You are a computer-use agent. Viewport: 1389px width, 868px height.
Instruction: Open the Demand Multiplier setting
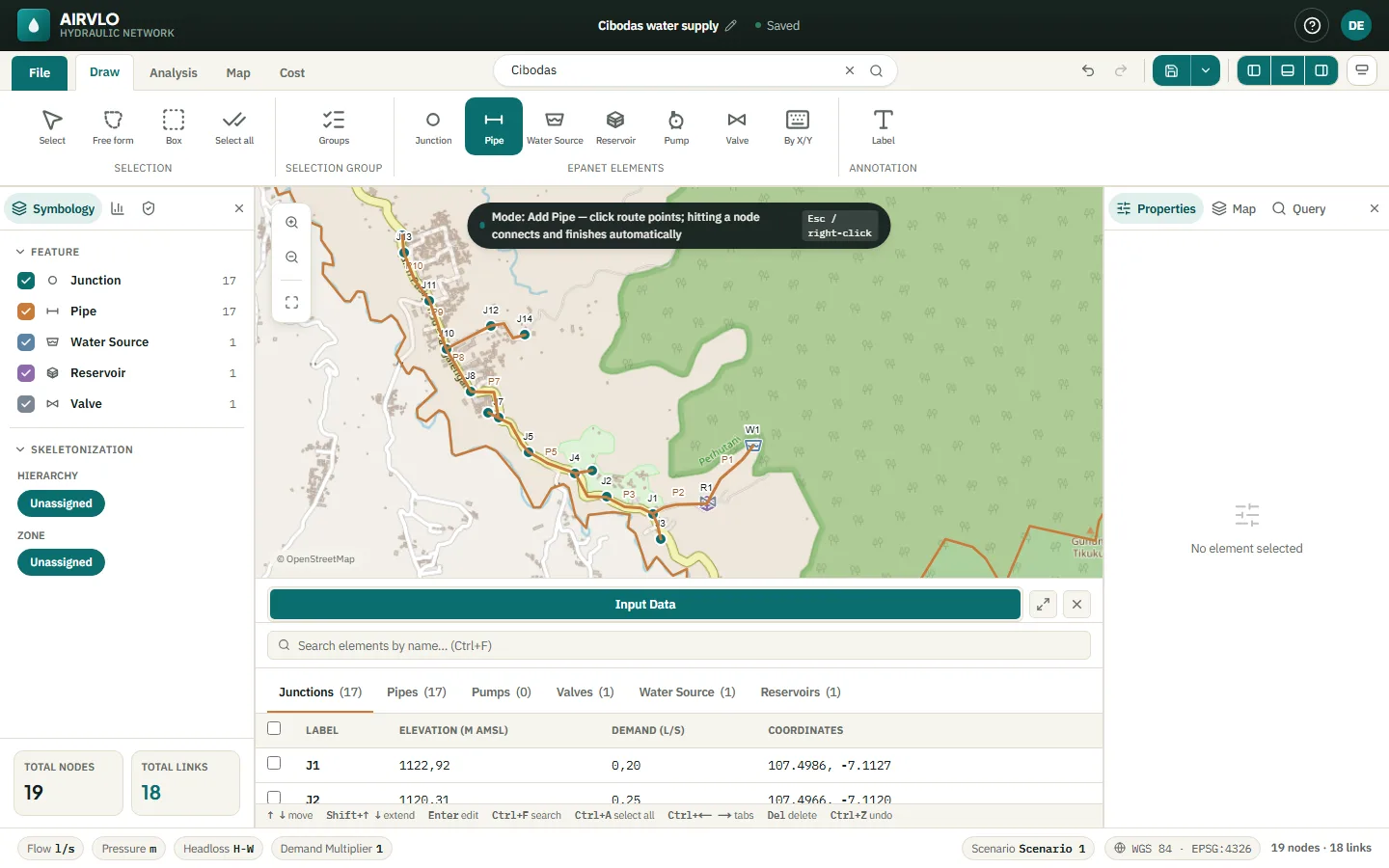(332, 849)
